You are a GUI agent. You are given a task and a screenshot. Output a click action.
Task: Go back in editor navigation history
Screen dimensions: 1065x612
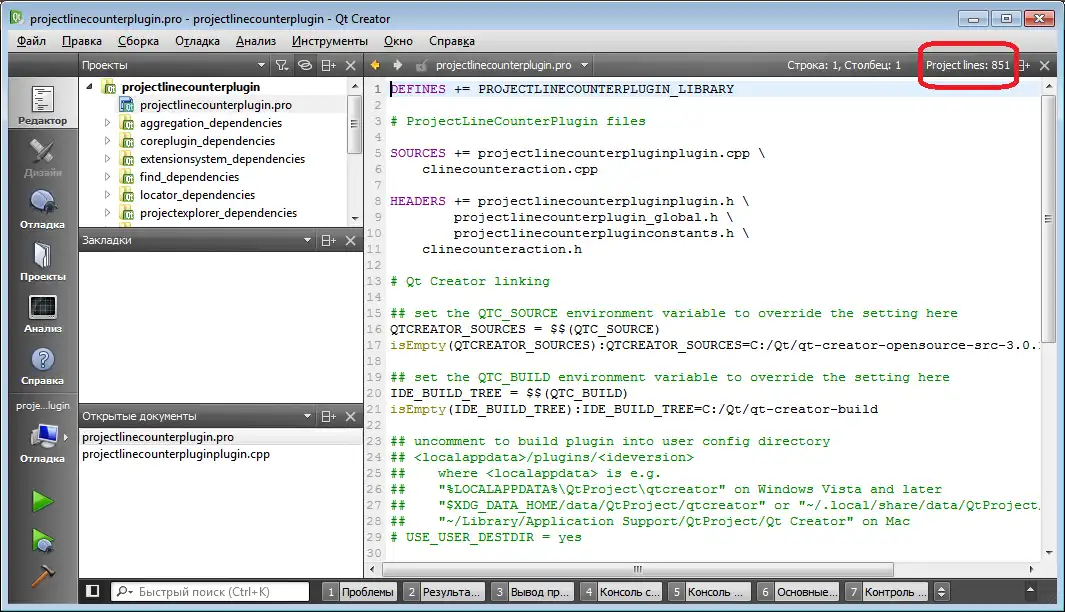[375, 65]
